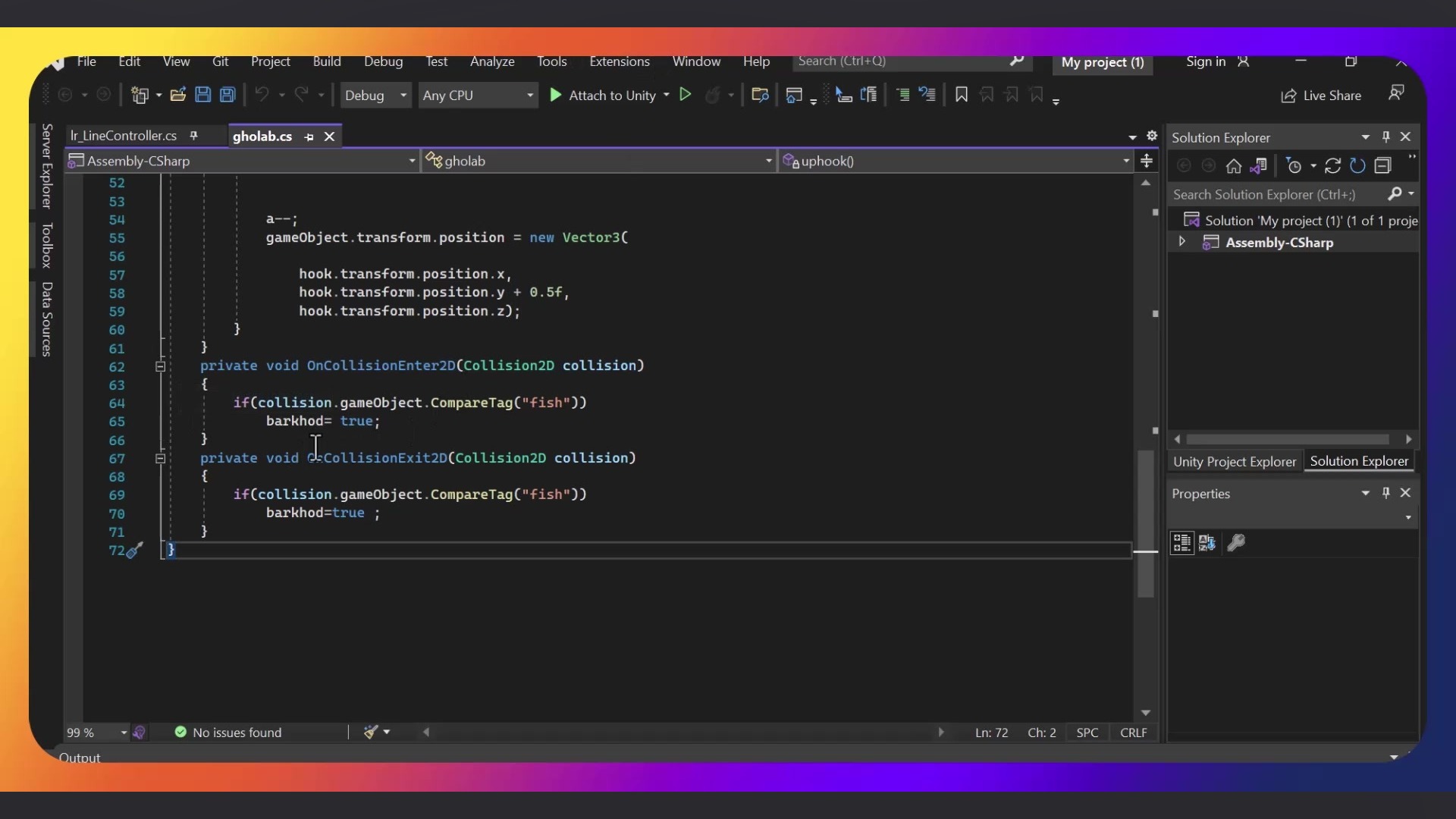Viewport: 1456px width, 819px height.
Task: Toggle a bookmark on current line
Action: point(962,95)
